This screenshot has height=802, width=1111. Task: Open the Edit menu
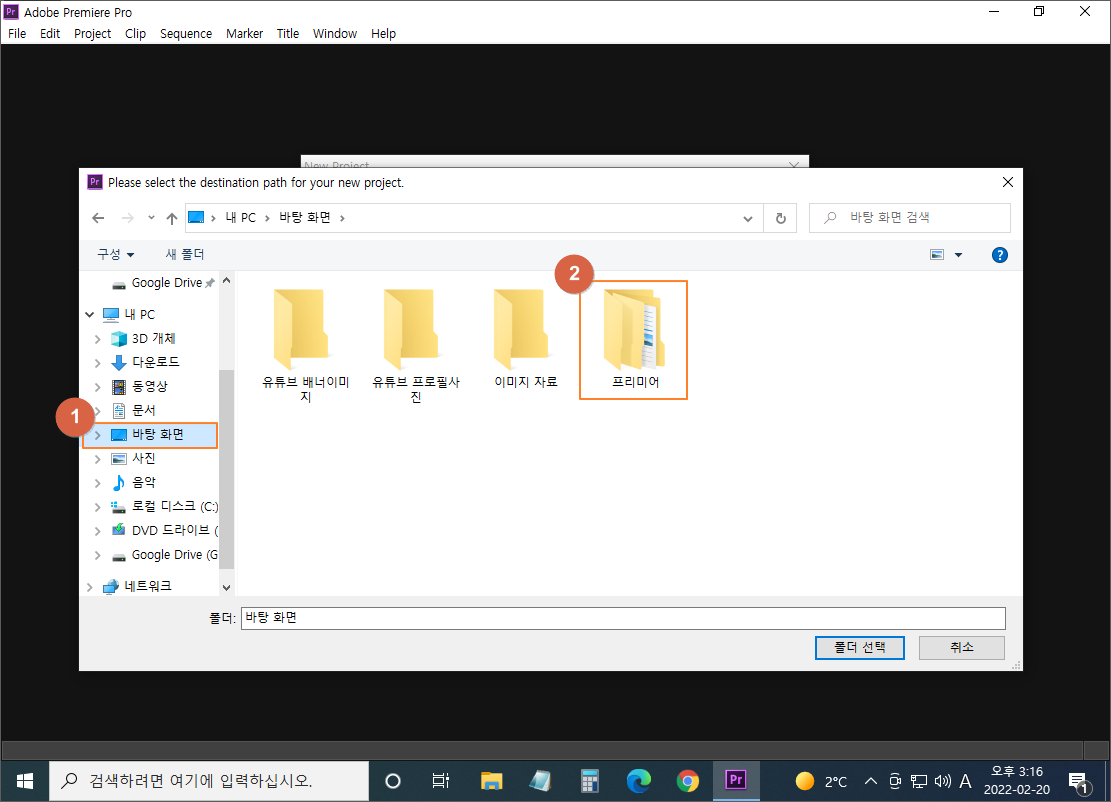[50, 33]
